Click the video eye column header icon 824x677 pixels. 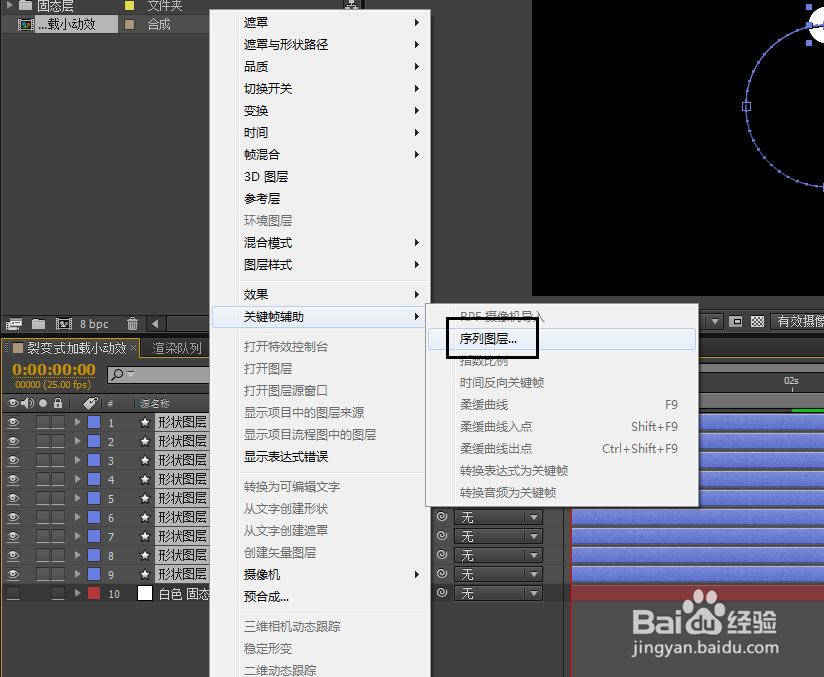pyautogui.click(x=12, y=403)
